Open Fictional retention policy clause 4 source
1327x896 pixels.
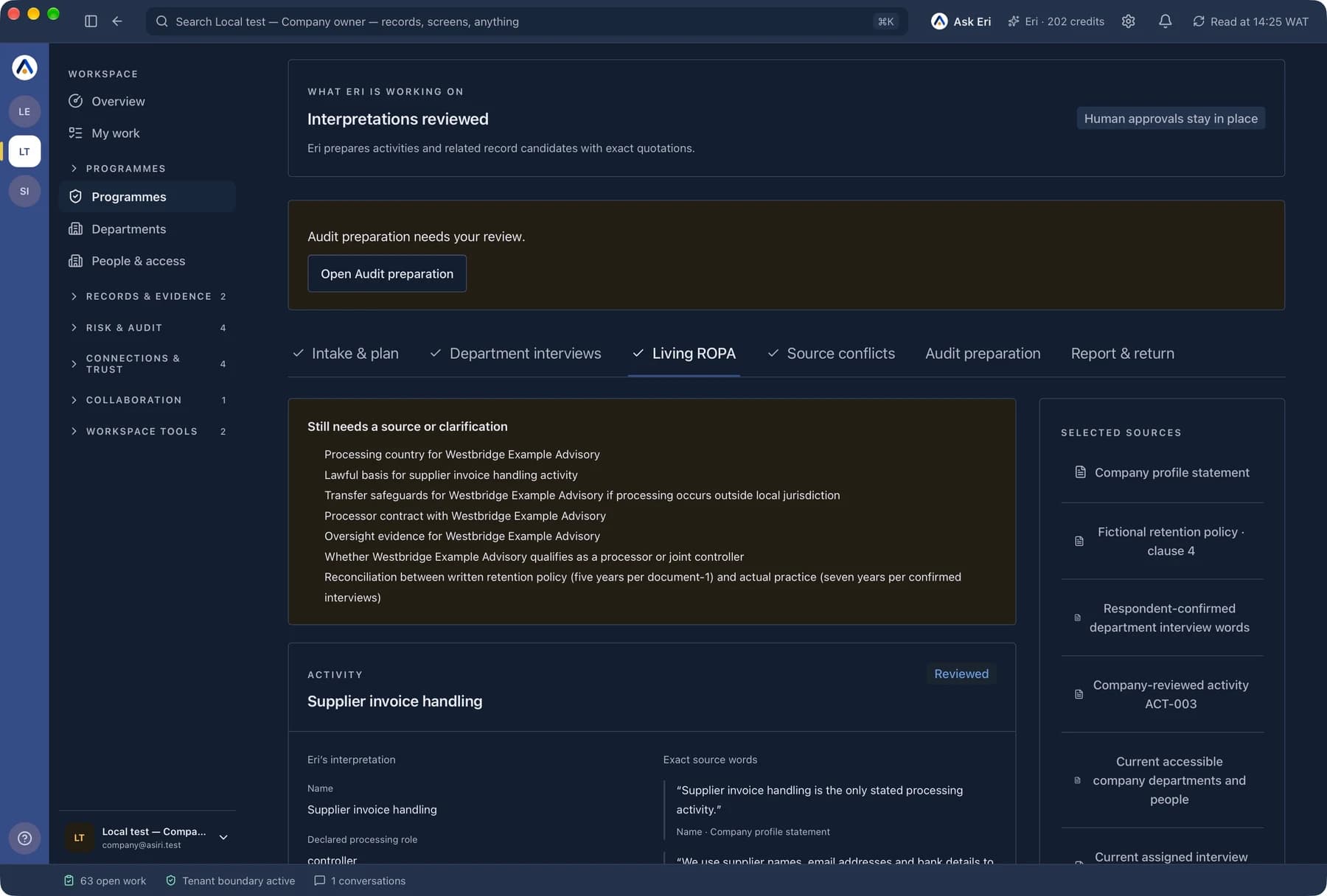1162,542
